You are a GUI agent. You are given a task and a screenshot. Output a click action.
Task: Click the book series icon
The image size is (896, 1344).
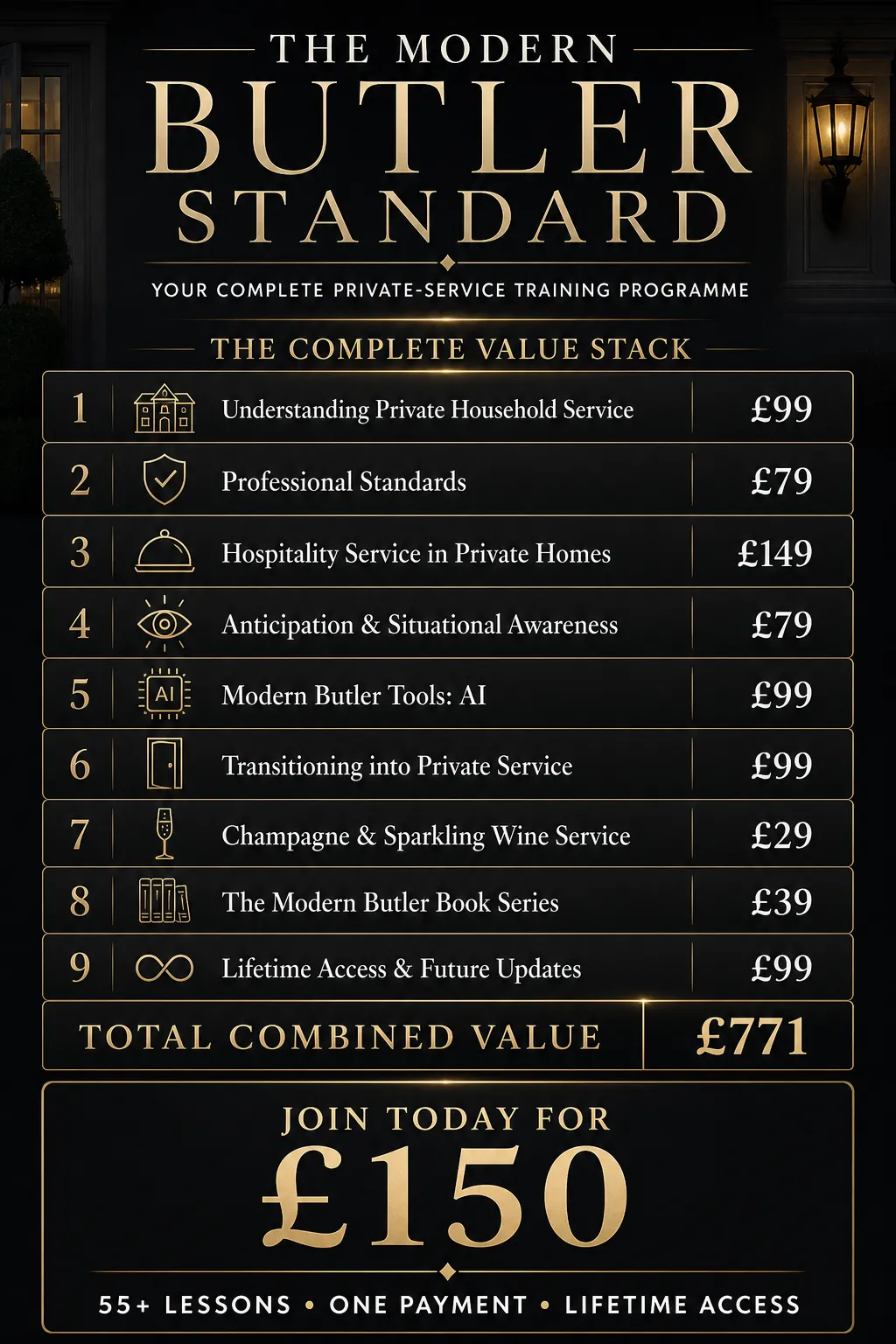pos(164,900)
